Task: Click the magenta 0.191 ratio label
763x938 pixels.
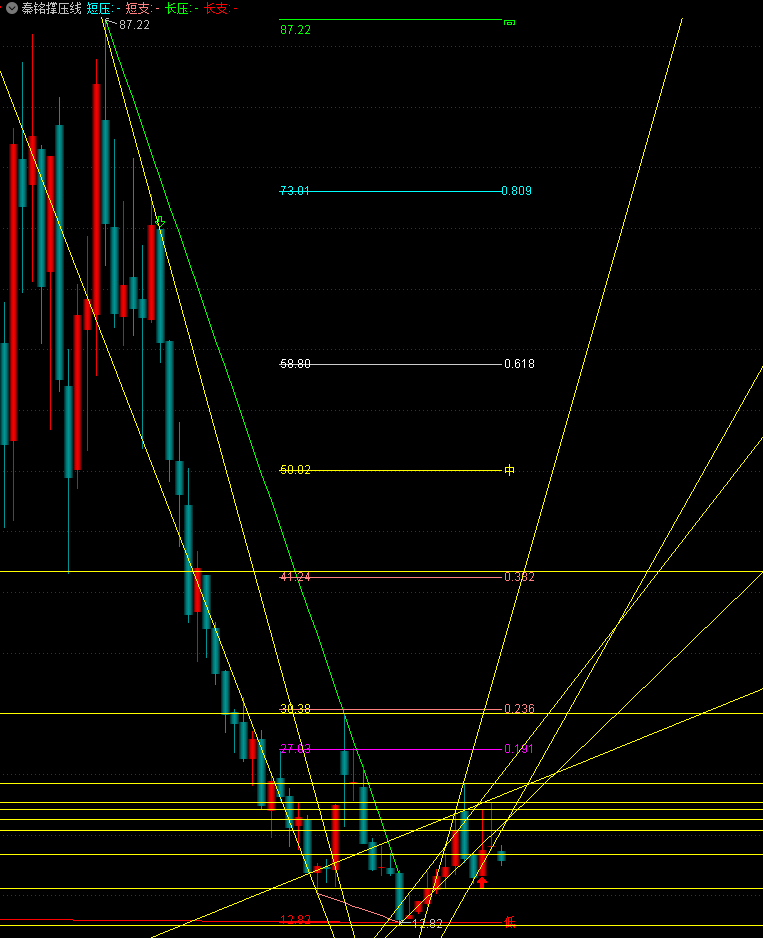Action: [x=519, y=749]
